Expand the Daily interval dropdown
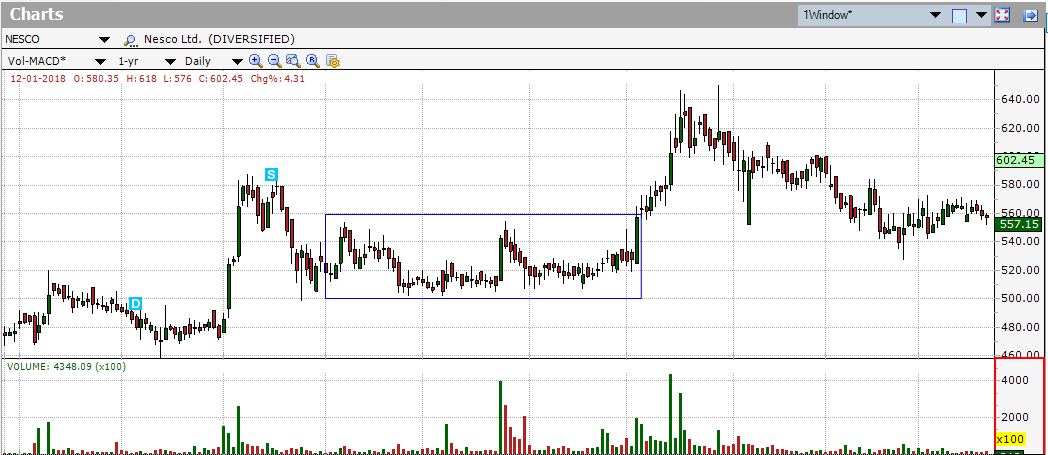Viewport: 1048px width, 455px height. 234,61
